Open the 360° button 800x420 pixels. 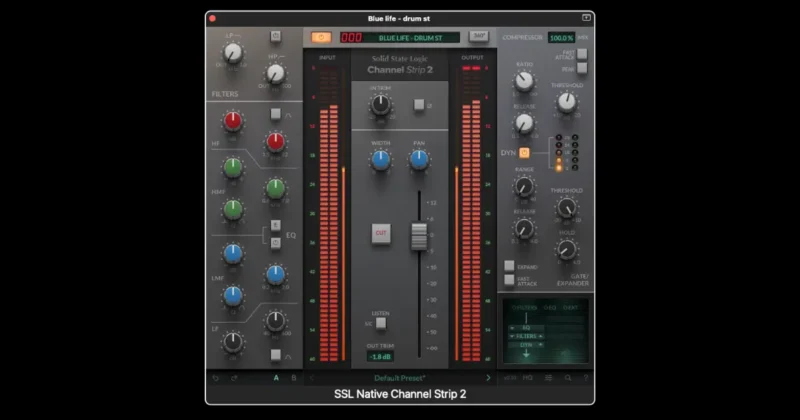pos(479,36)
